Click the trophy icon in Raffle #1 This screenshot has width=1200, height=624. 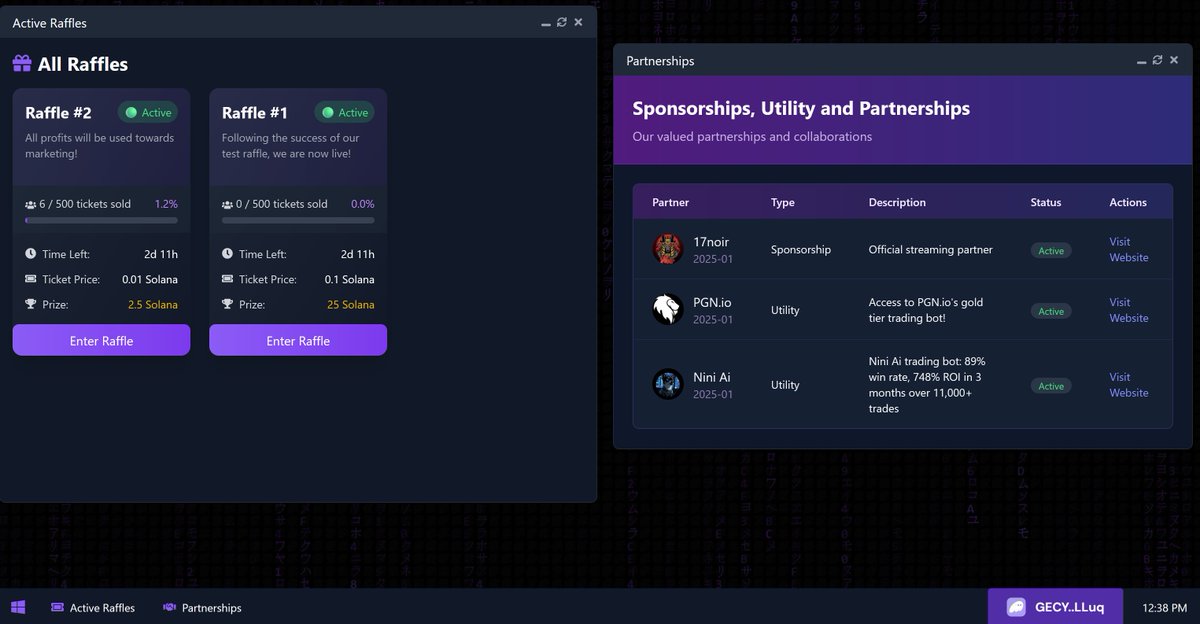pos(228,304)
